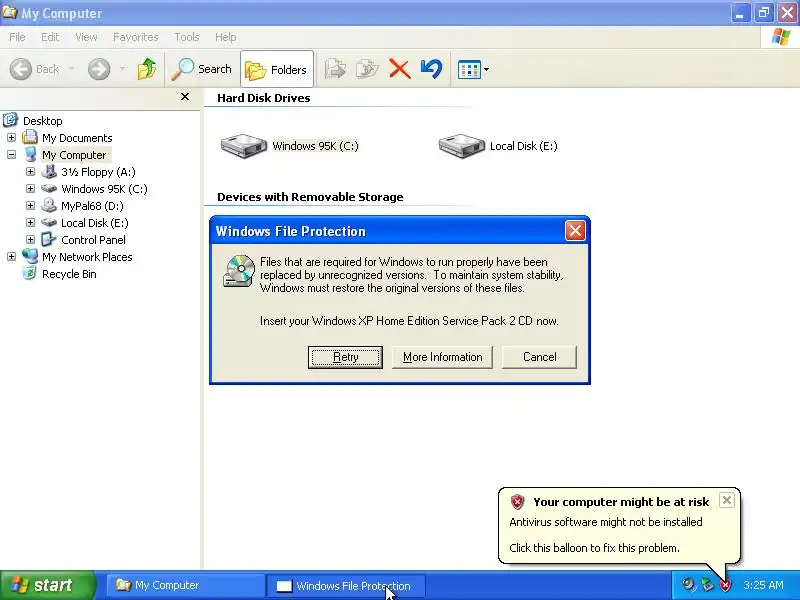Viewport: 800px width, 600px height.
Task: Select Control Panel icon in tree
Action: click(x=49, y=239)
